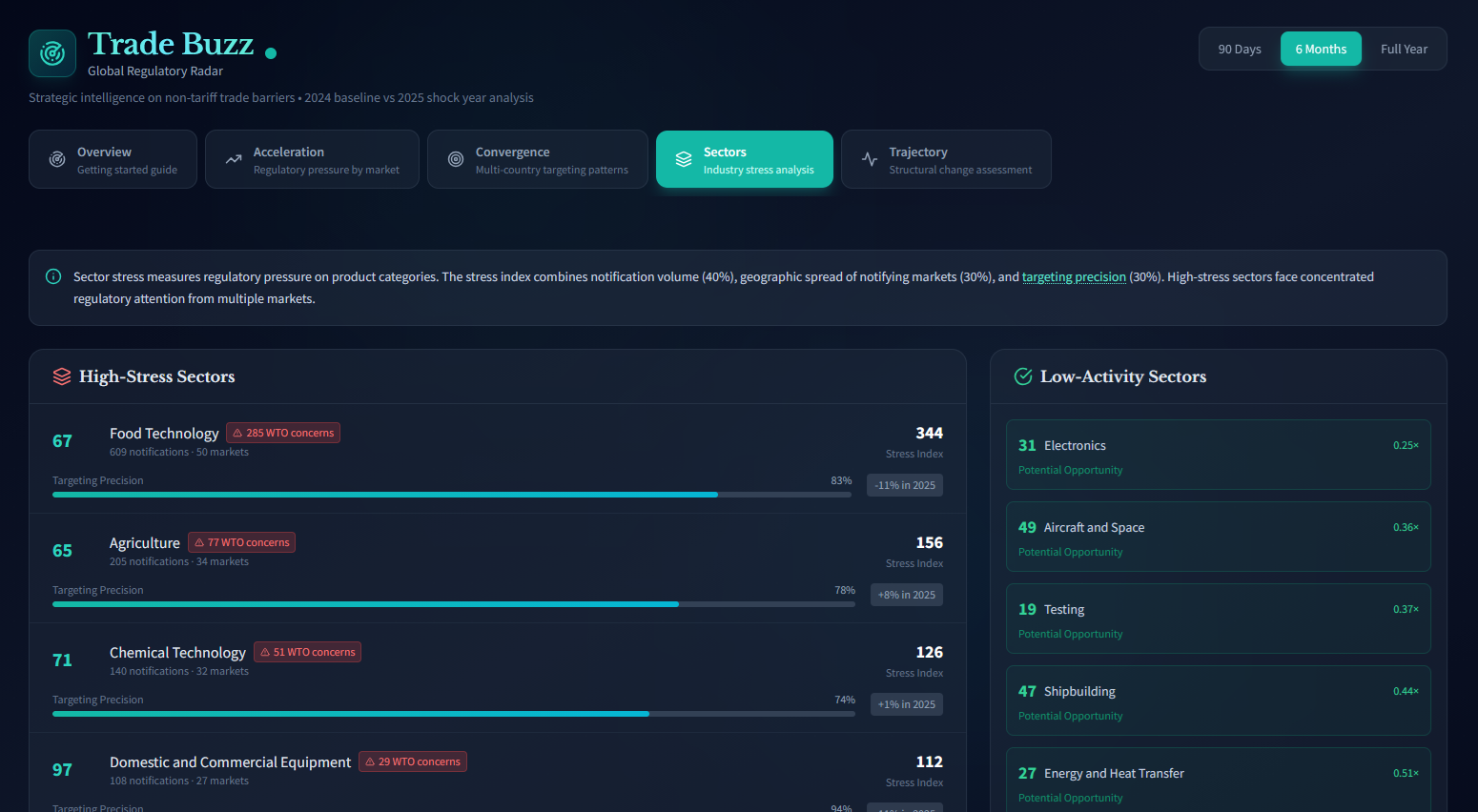Click the sector stress info icon
The width and height of the screenshot is (1478, 812).
pos(52,276)
